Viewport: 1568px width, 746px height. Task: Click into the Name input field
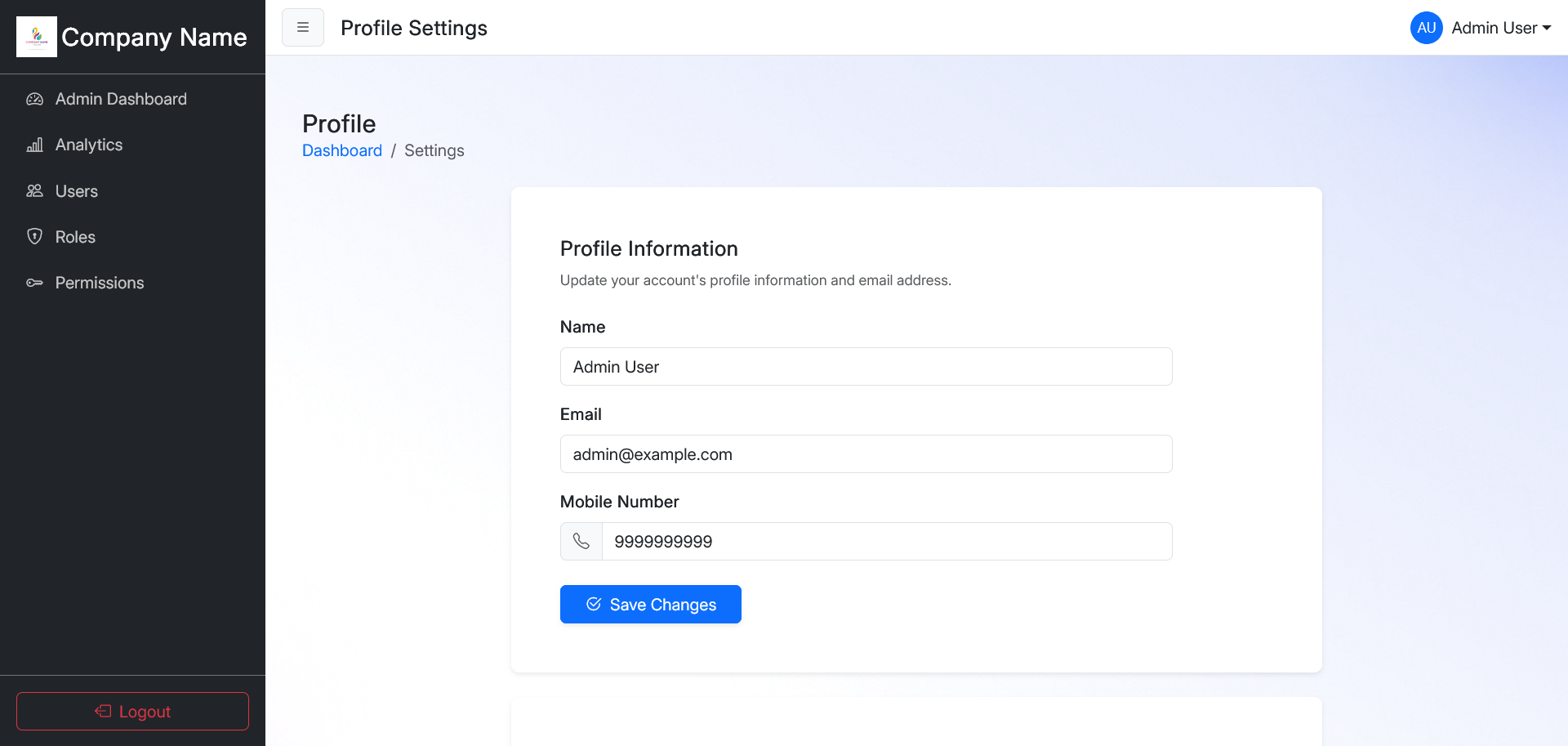866,367
